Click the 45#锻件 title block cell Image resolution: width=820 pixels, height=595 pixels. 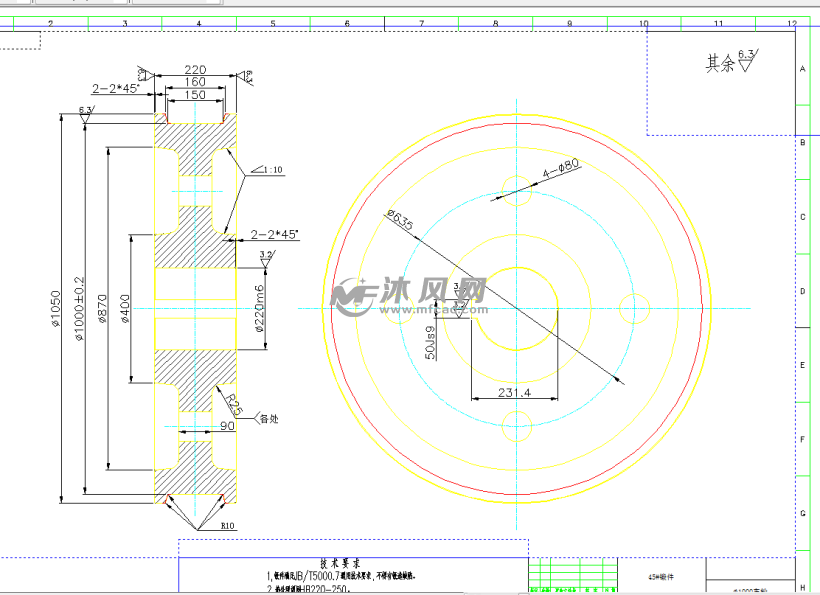click(x=662, y=577)
